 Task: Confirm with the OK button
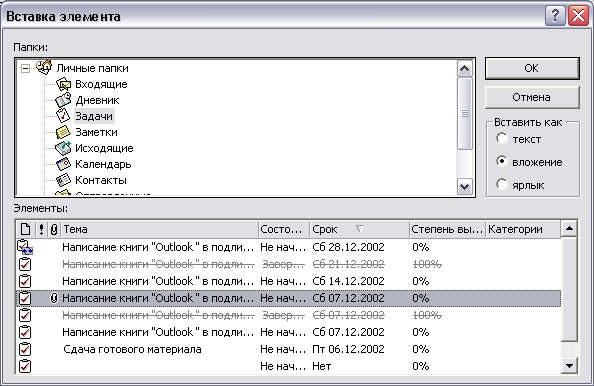(532, 68)
